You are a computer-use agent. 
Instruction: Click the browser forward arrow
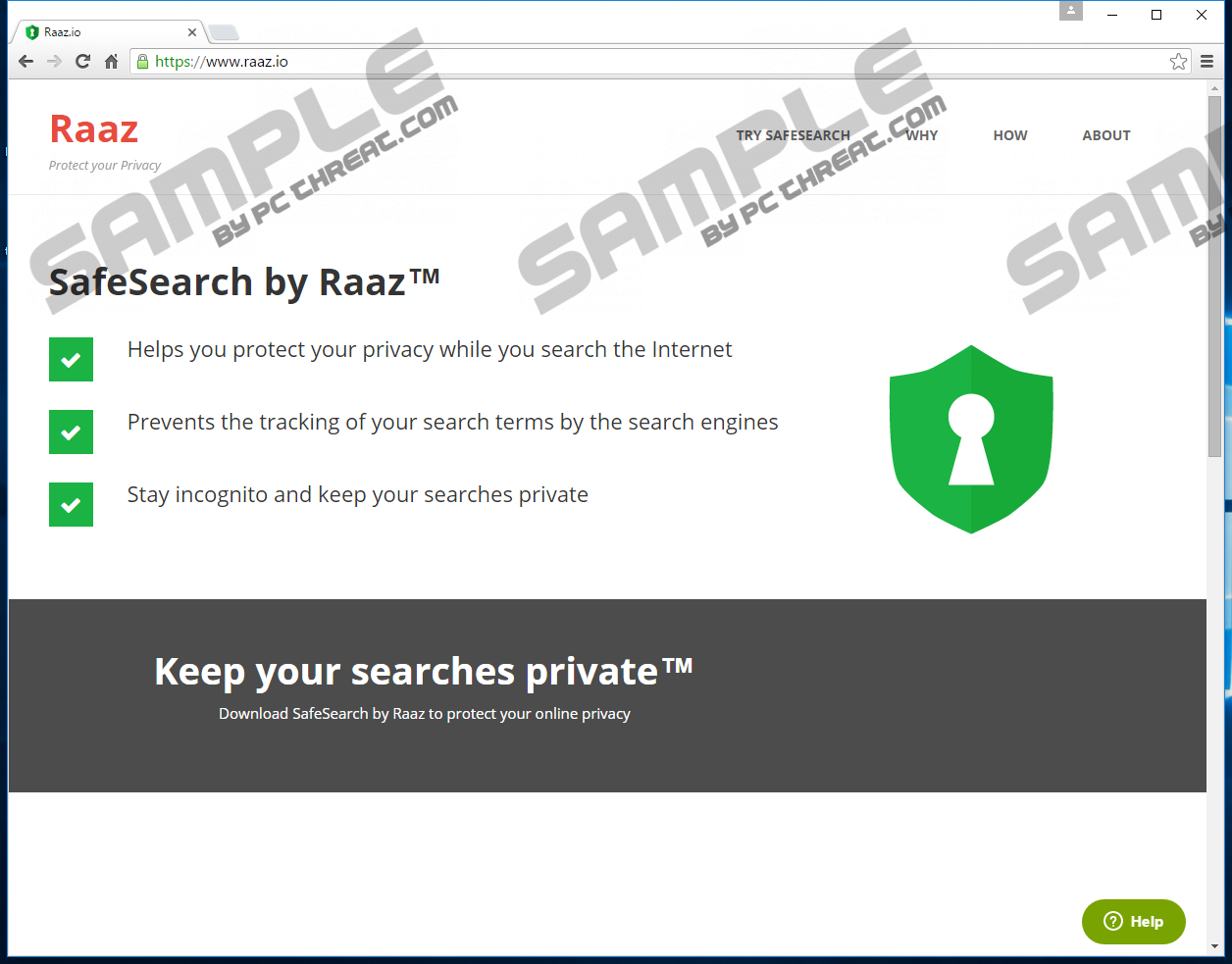click(x=55, y=62)
